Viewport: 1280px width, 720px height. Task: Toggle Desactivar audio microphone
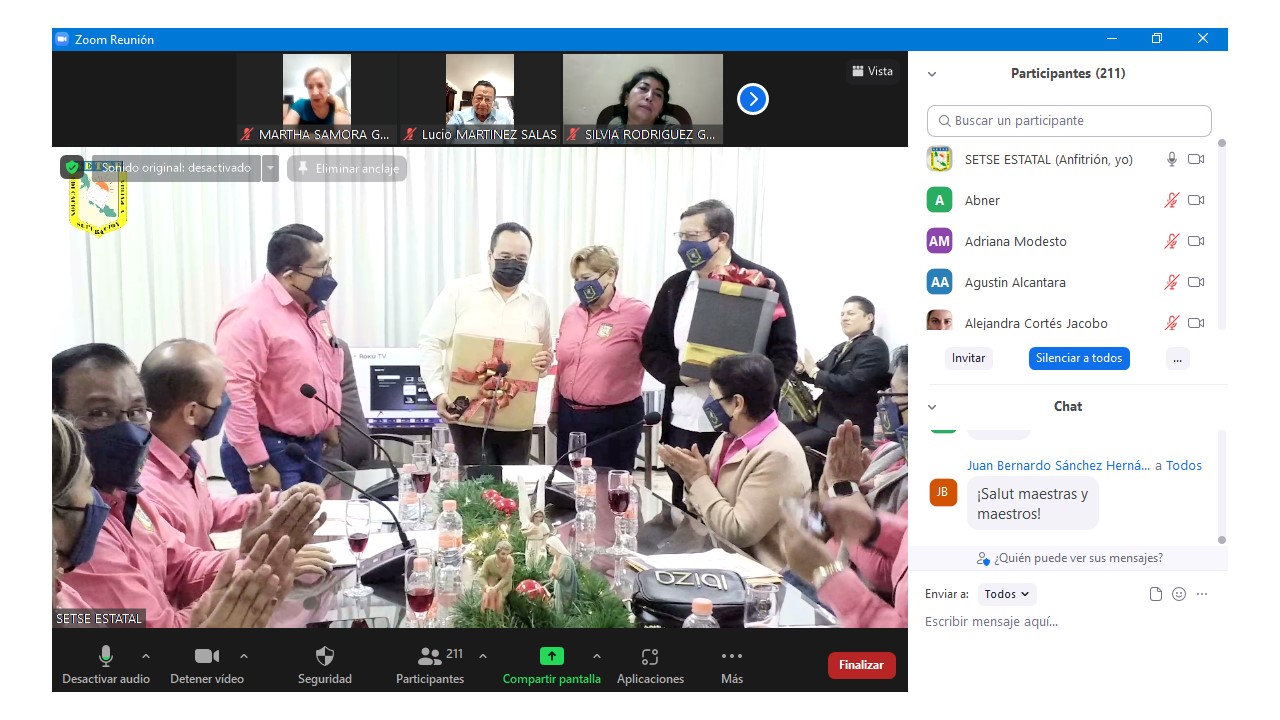pos(106,656)
